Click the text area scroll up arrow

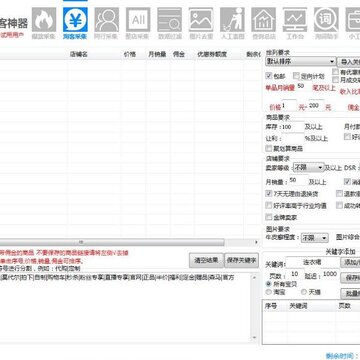tap(254, 277)
